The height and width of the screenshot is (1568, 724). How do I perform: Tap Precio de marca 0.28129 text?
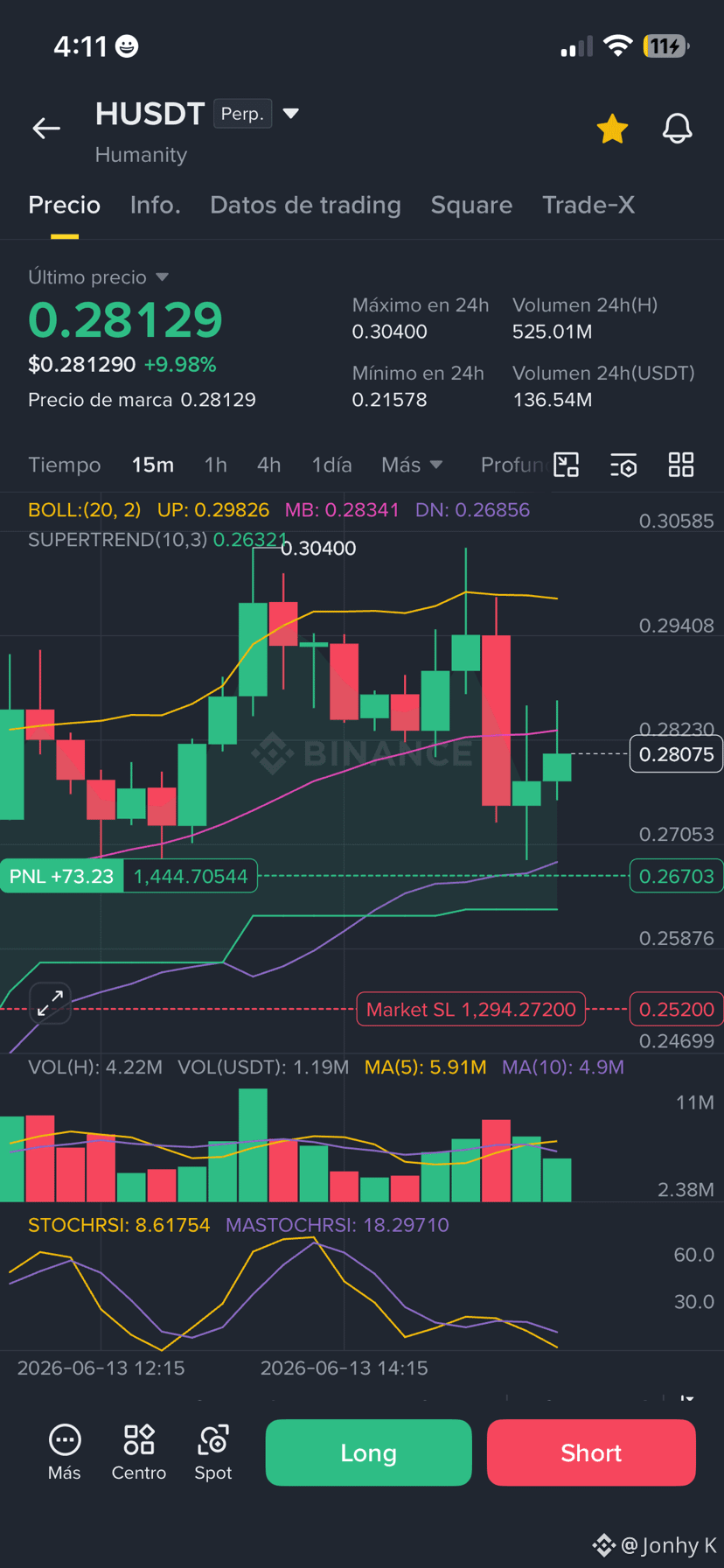coord(142,400)
